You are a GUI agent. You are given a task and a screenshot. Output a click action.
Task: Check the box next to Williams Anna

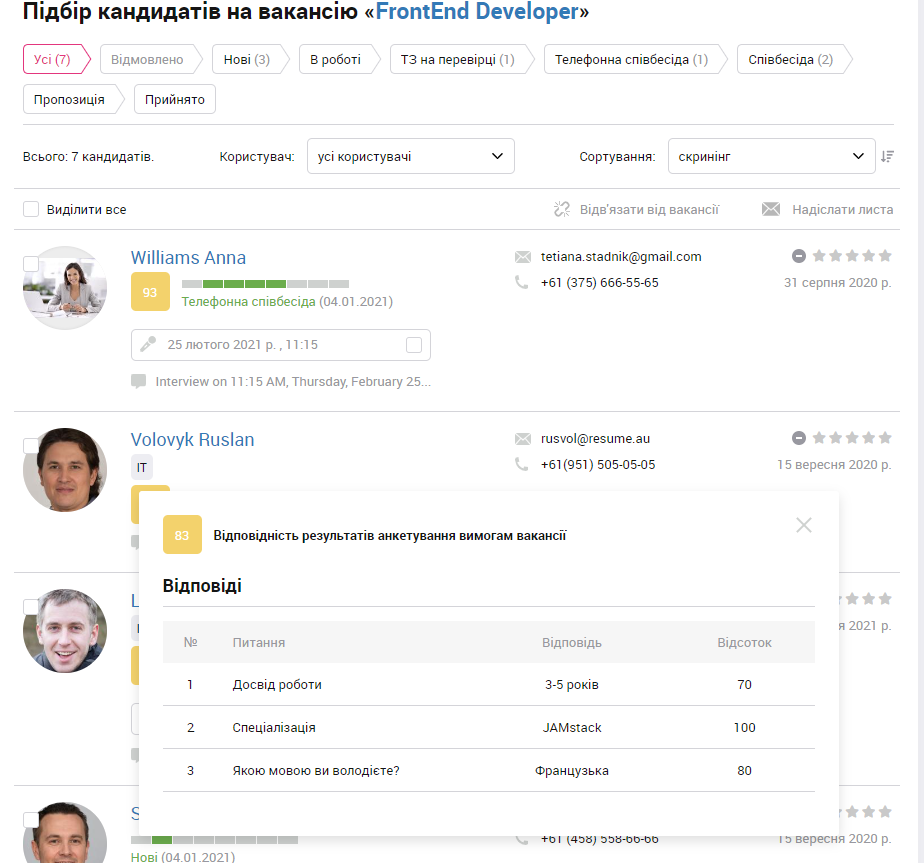(31, 263)
